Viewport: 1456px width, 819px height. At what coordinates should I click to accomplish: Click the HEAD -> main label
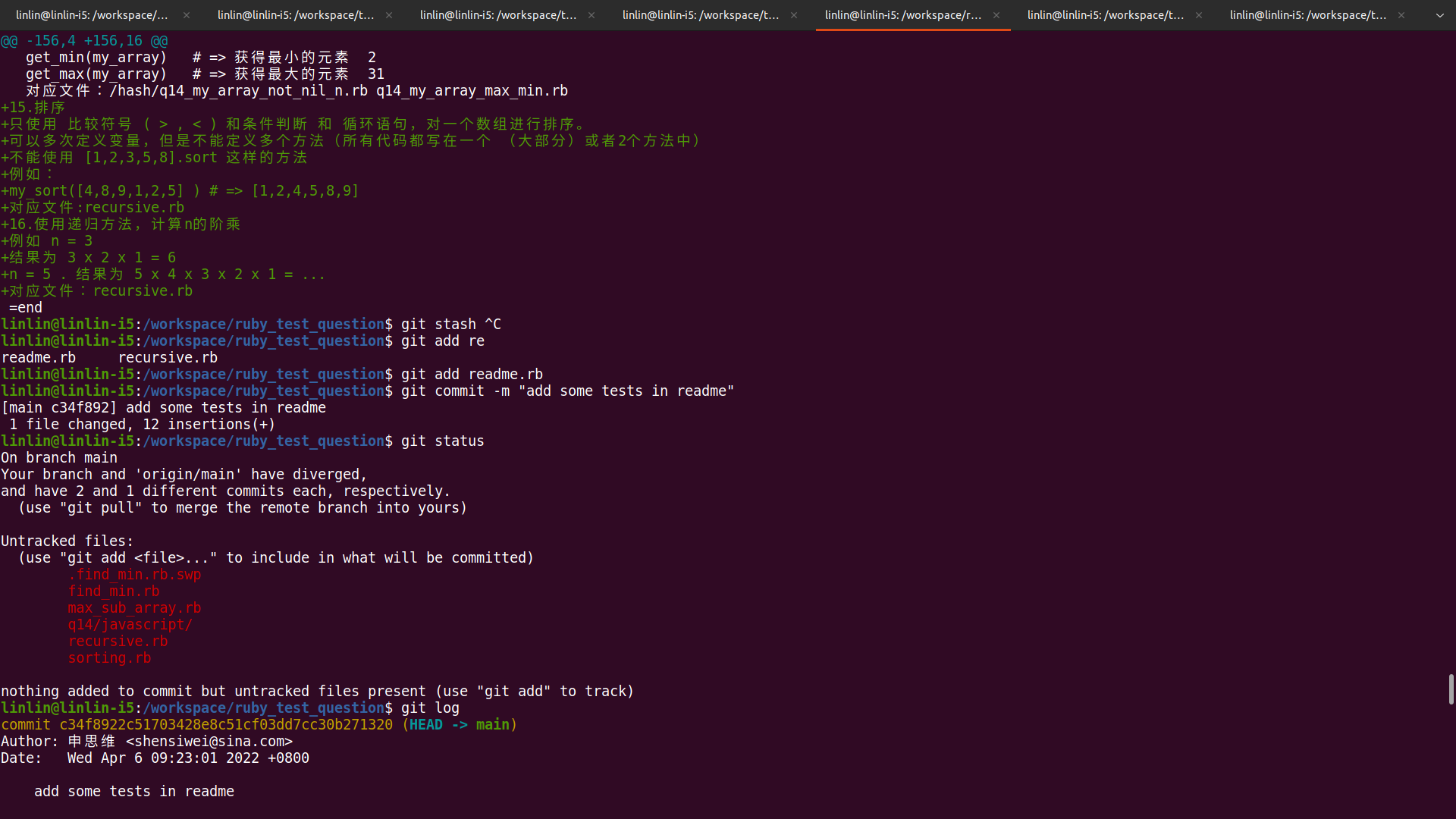click(460, 725)
